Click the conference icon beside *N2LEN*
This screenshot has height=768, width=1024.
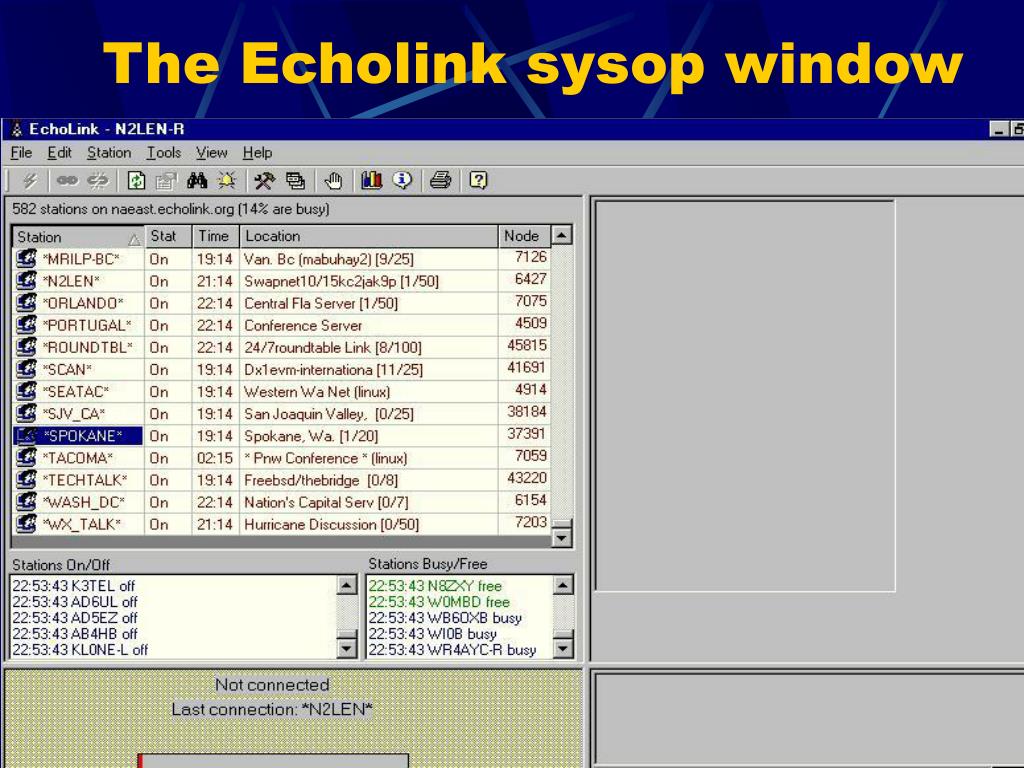tap(26, 281)
